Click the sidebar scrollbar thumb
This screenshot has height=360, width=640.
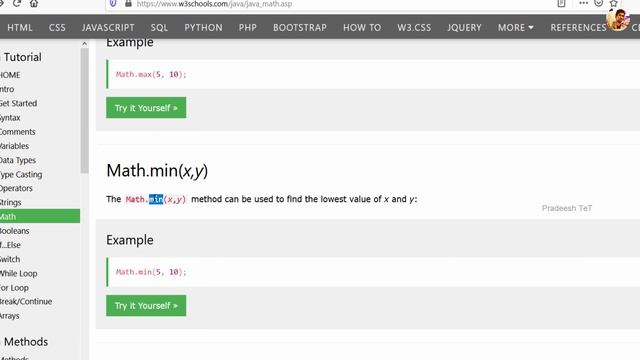click(84, 111)
